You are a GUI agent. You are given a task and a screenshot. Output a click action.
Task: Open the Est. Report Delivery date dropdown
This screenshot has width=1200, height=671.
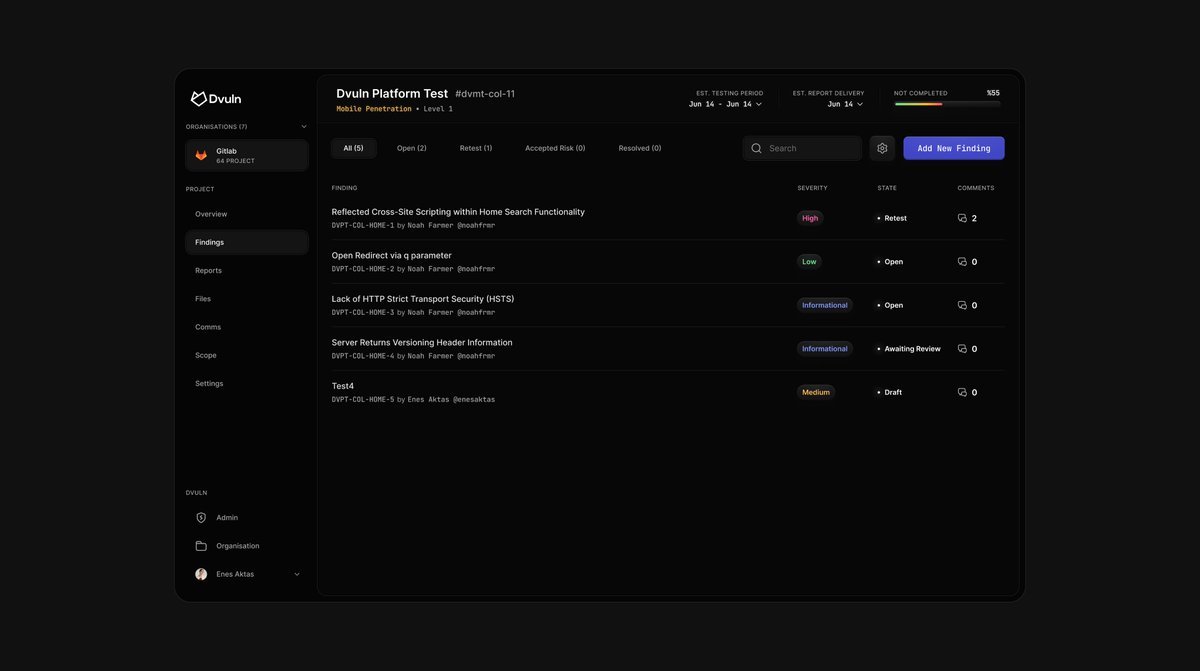click(x=860, y=104)
